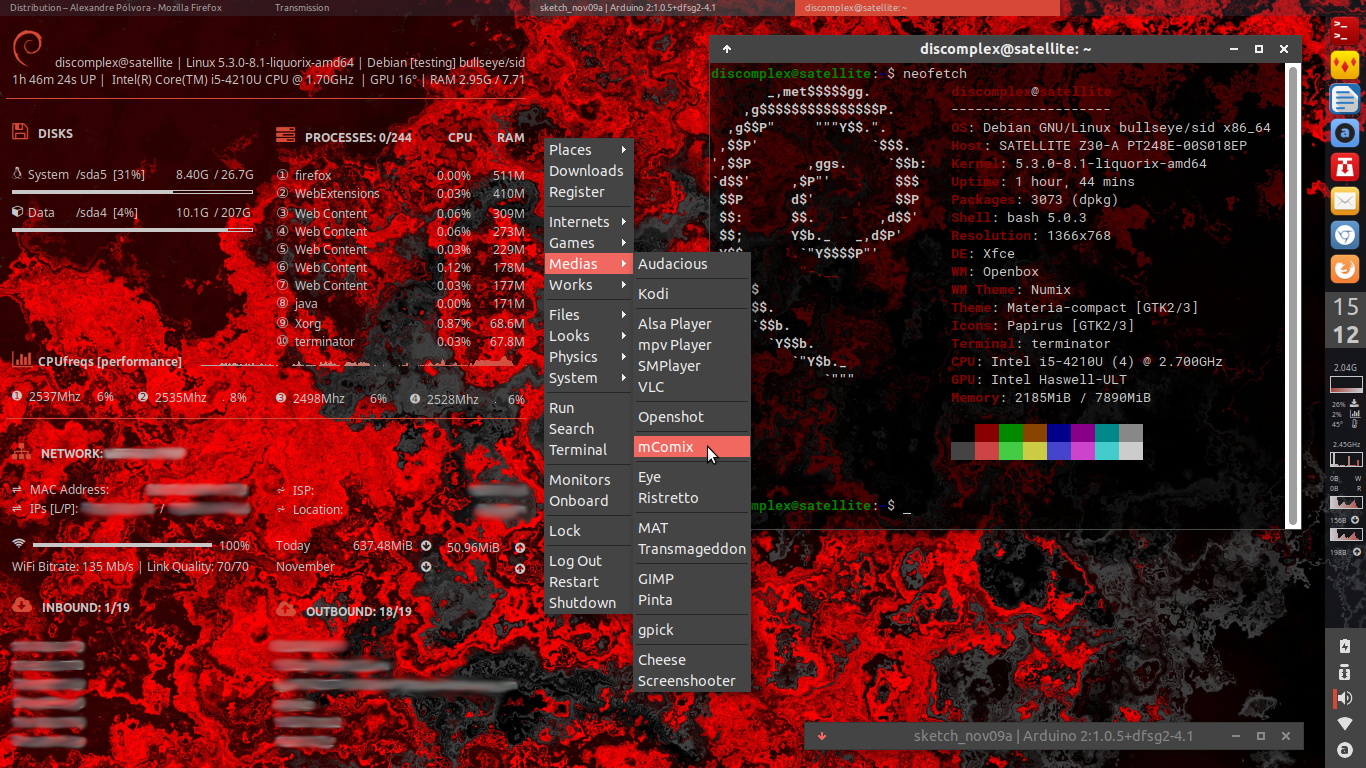This screenshot has height=768, width=1366.
Task: Launch Terminator from the dock
Action: tap(1345, 30)
